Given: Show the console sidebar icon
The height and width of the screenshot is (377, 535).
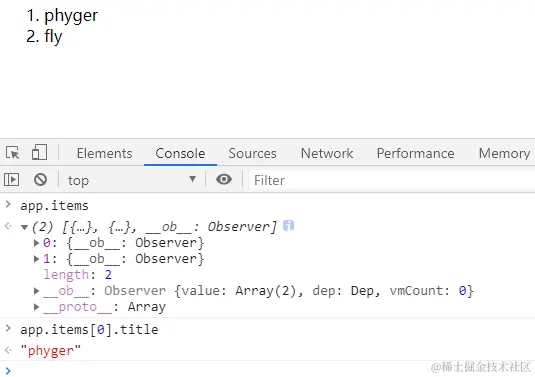Looking at the screenshot, I should tap(11, 179).
